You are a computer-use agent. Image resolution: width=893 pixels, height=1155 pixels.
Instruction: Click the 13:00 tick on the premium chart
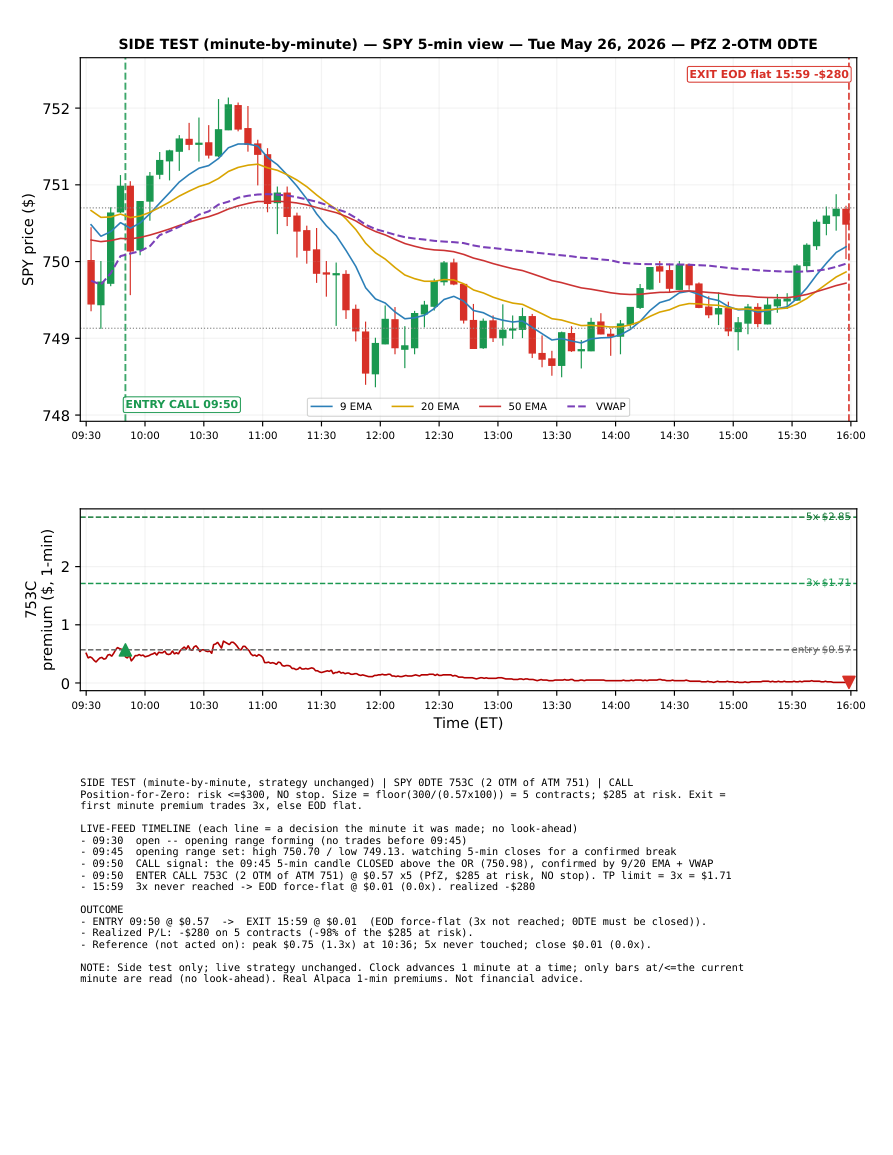click(498, 706)
